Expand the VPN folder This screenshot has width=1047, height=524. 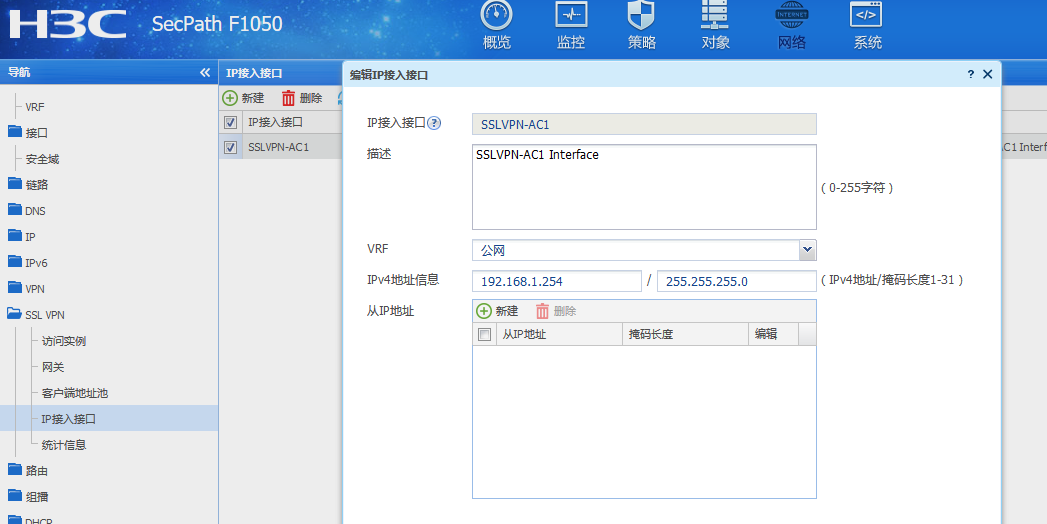[15, 288]
